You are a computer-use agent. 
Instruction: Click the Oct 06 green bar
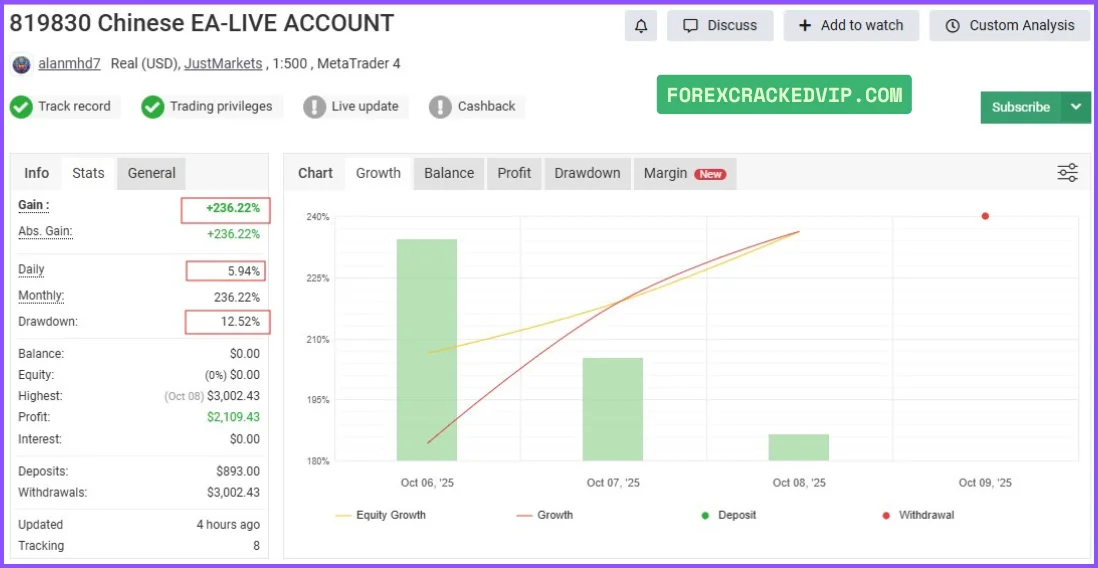click(427, 350)
